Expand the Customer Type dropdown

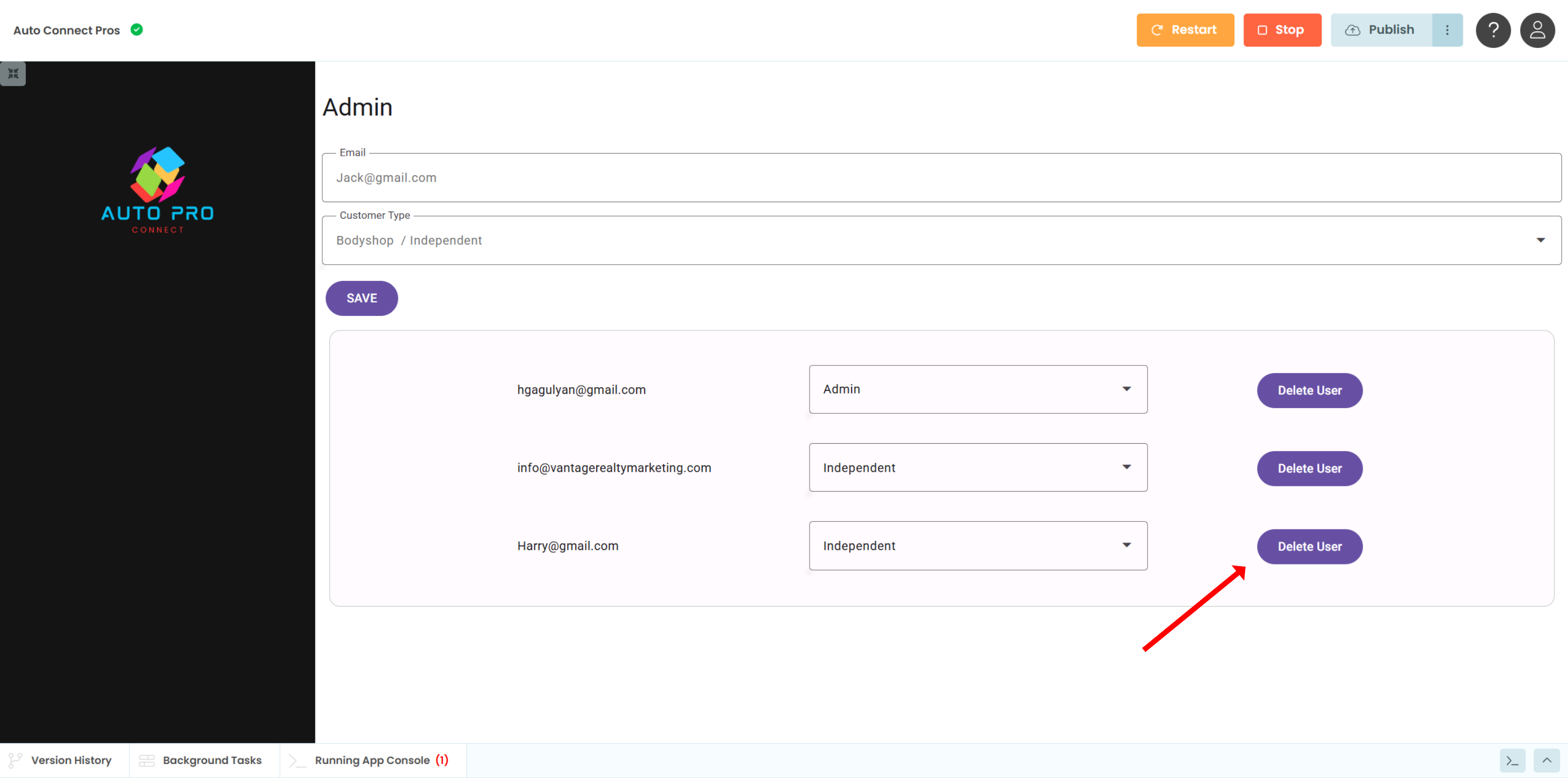(x=941, y=240)
